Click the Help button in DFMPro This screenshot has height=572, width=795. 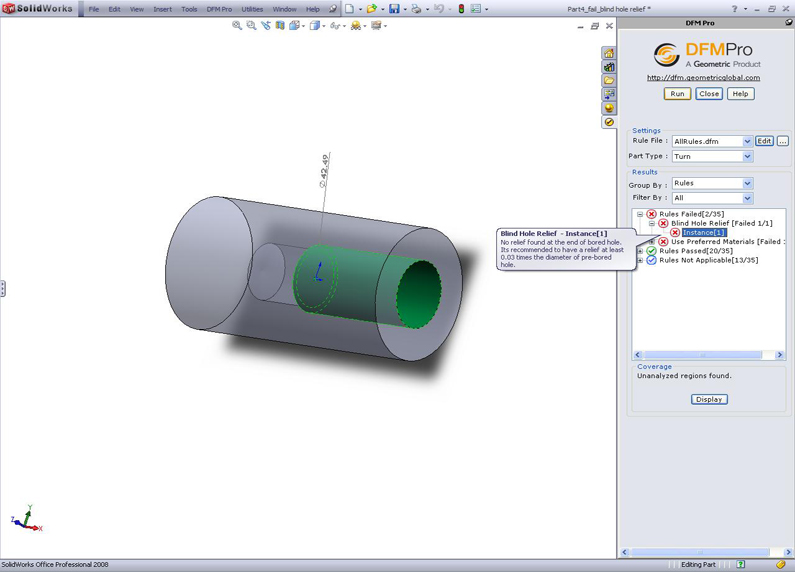click(x=740, y=94)
